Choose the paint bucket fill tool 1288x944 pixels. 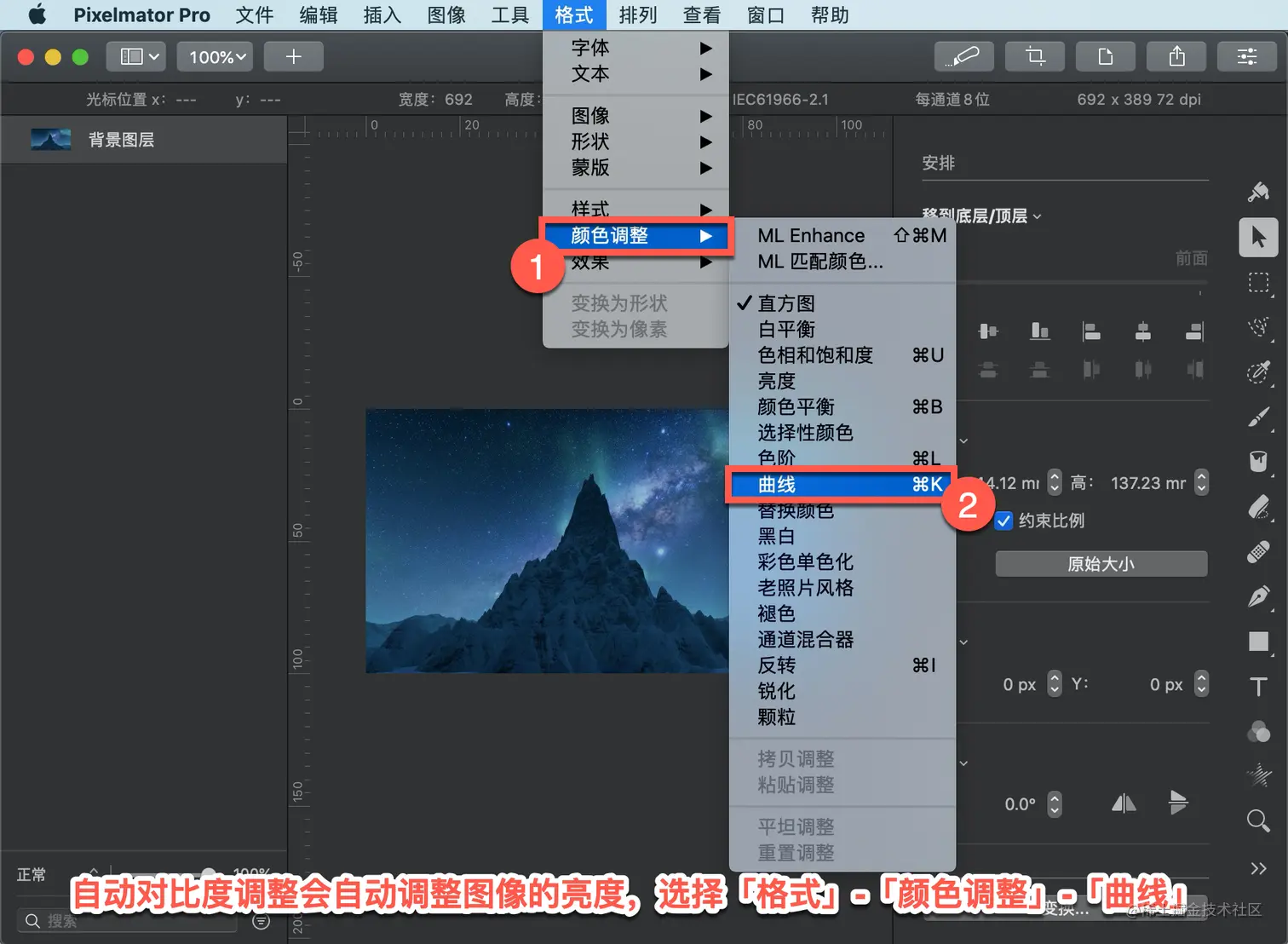pyautogui.click(x=1258, y=461)
